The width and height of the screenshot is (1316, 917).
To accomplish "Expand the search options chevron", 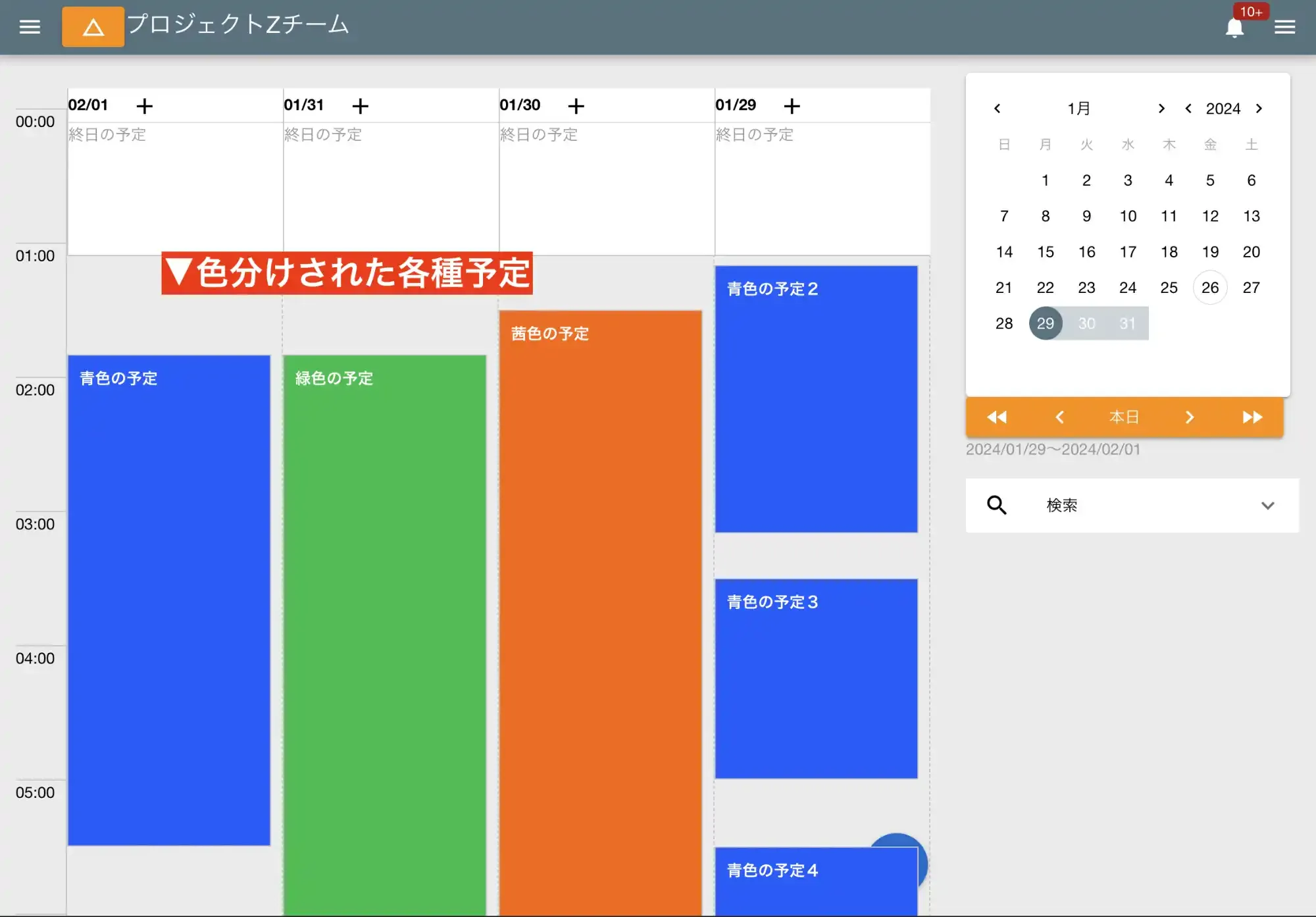I will click(1267, 506).
